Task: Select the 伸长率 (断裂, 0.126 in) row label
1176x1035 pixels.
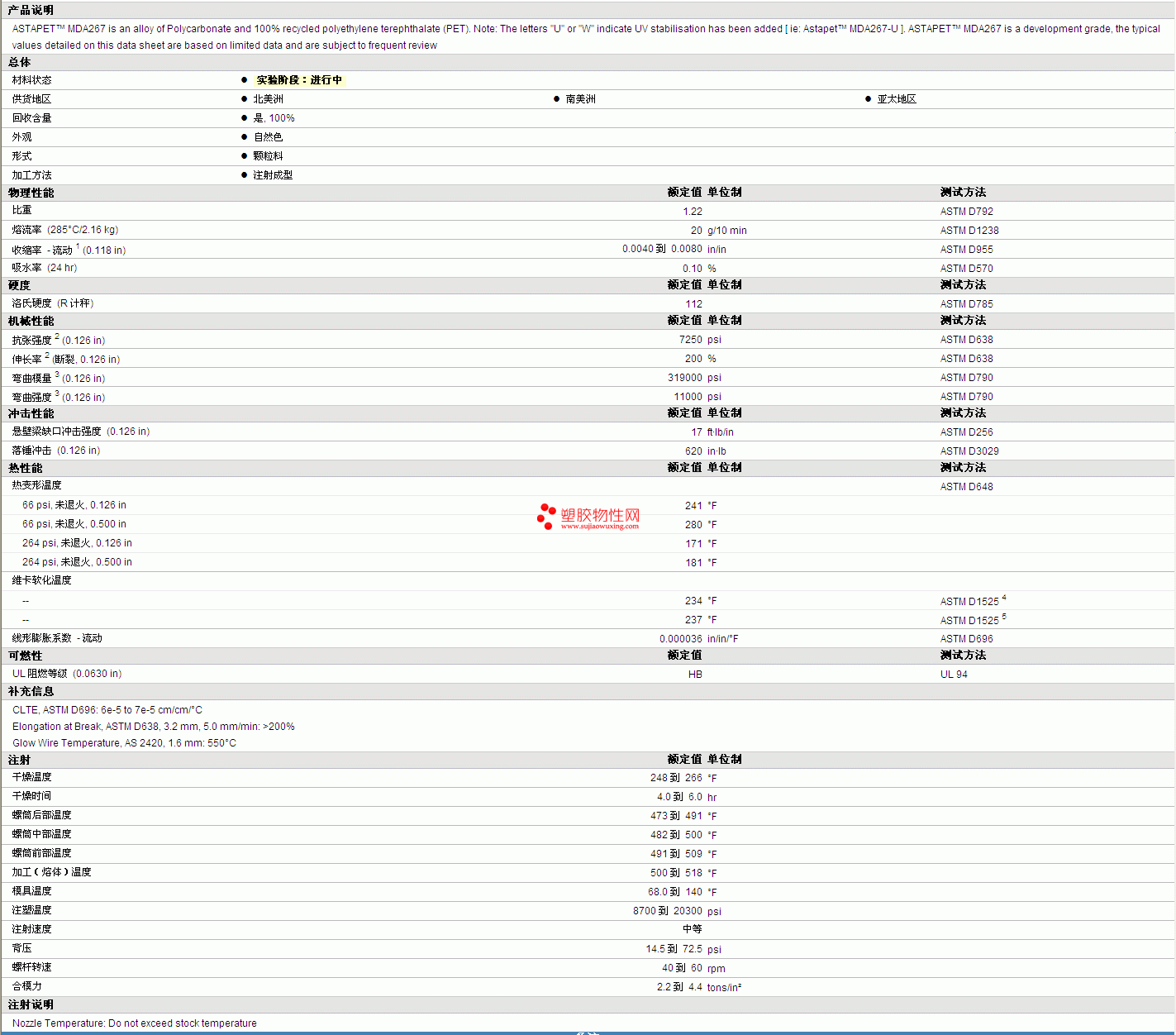Action: 66,359
